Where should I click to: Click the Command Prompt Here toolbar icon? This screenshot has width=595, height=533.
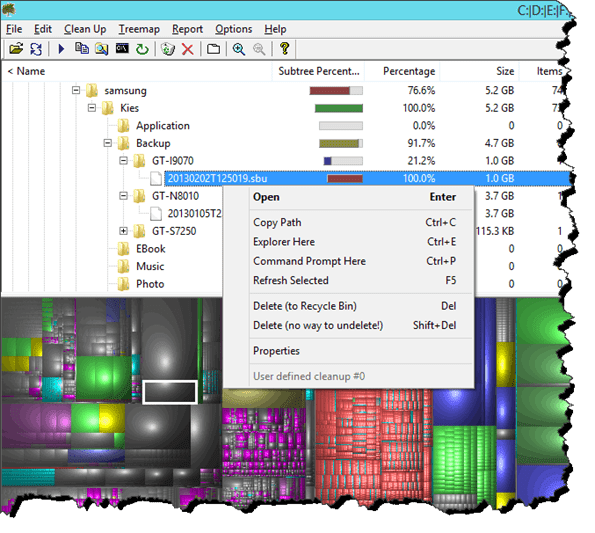[x=122, y=49]
